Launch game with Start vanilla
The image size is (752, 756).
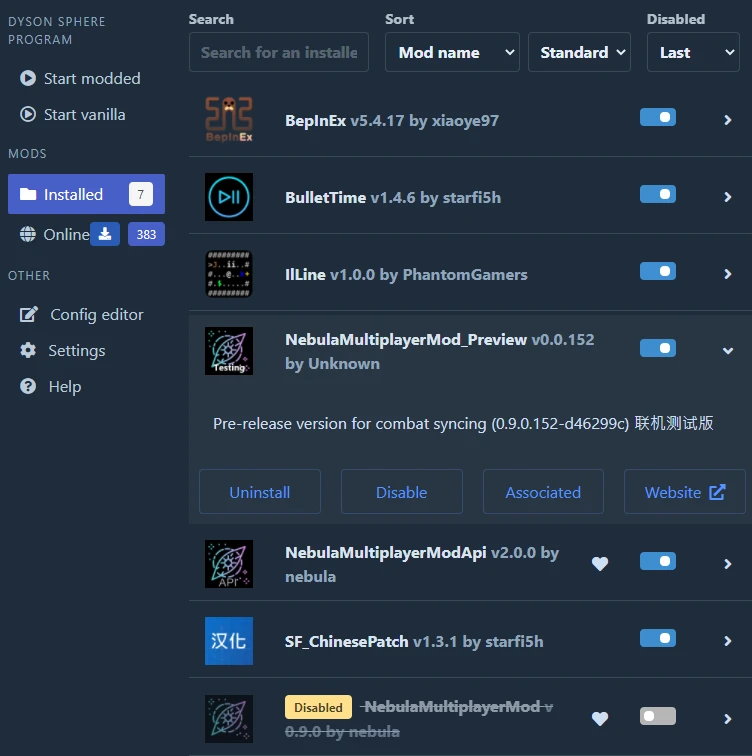coord(72,114)
